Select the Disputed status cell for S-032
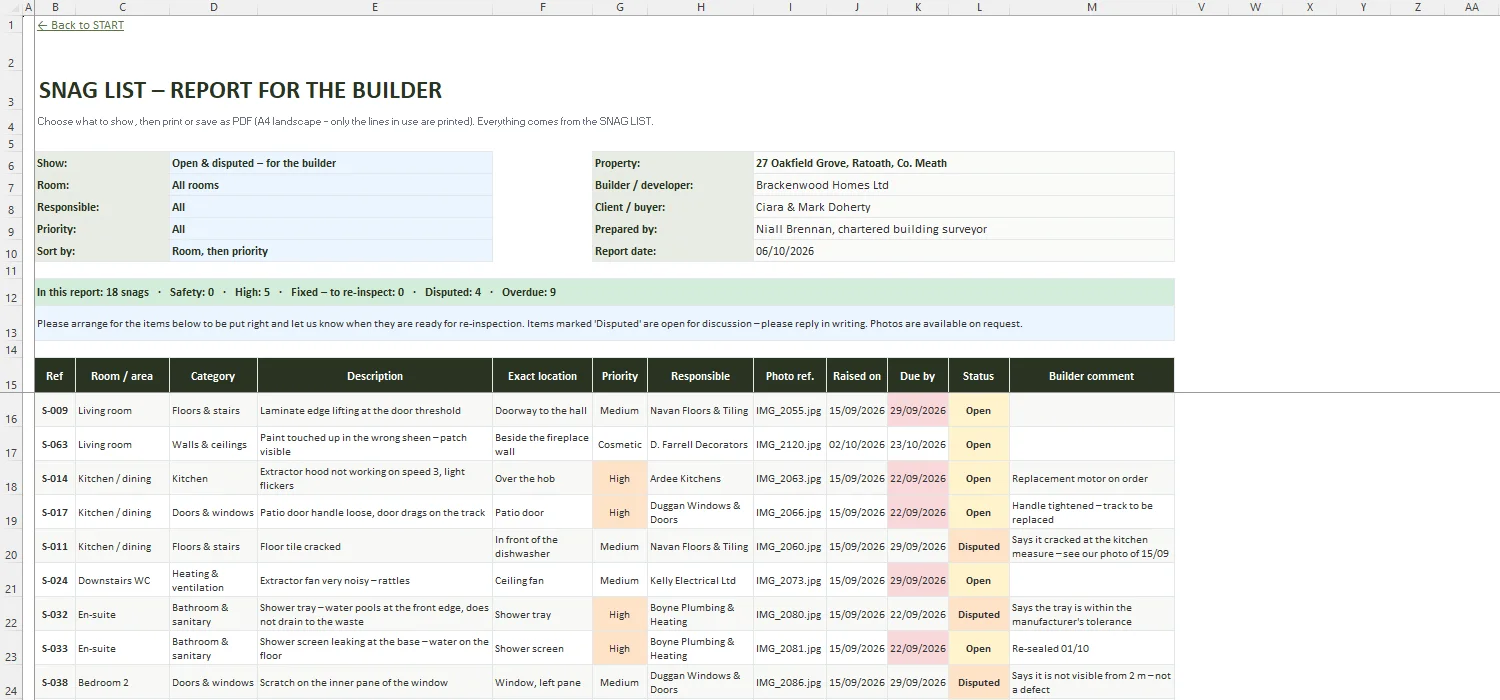Viewport: 1500px width, 700px height. [979, 614]
